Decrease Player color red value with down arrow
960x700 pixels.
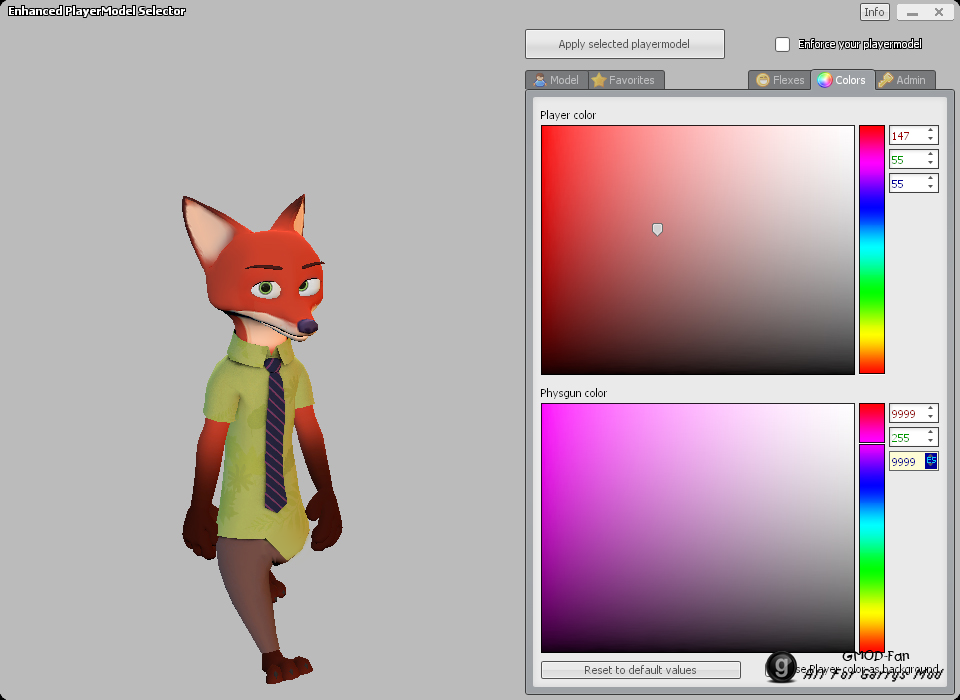[x=931, y=139]
